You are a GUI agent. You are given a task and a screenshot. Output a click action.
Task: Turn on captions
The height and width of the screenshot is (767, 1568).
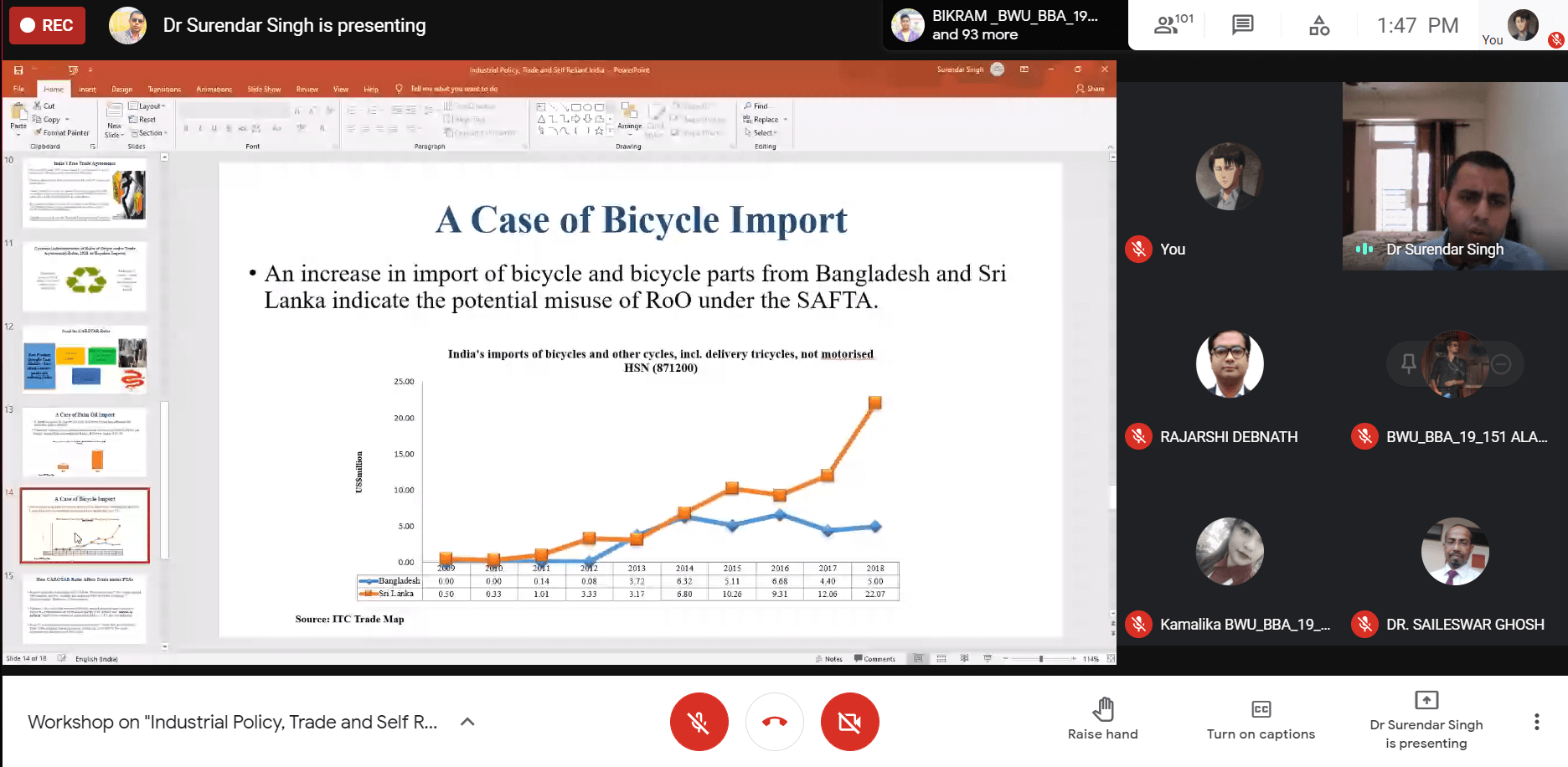click(x=1261, y=720)
